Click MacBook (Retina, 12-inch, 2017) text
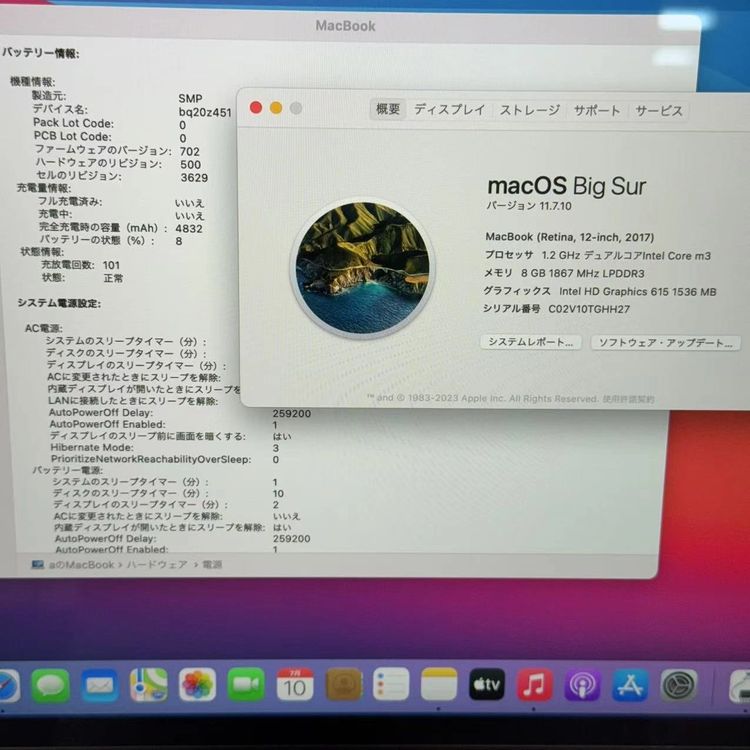750x750 pixels. (x=570, y=237)
